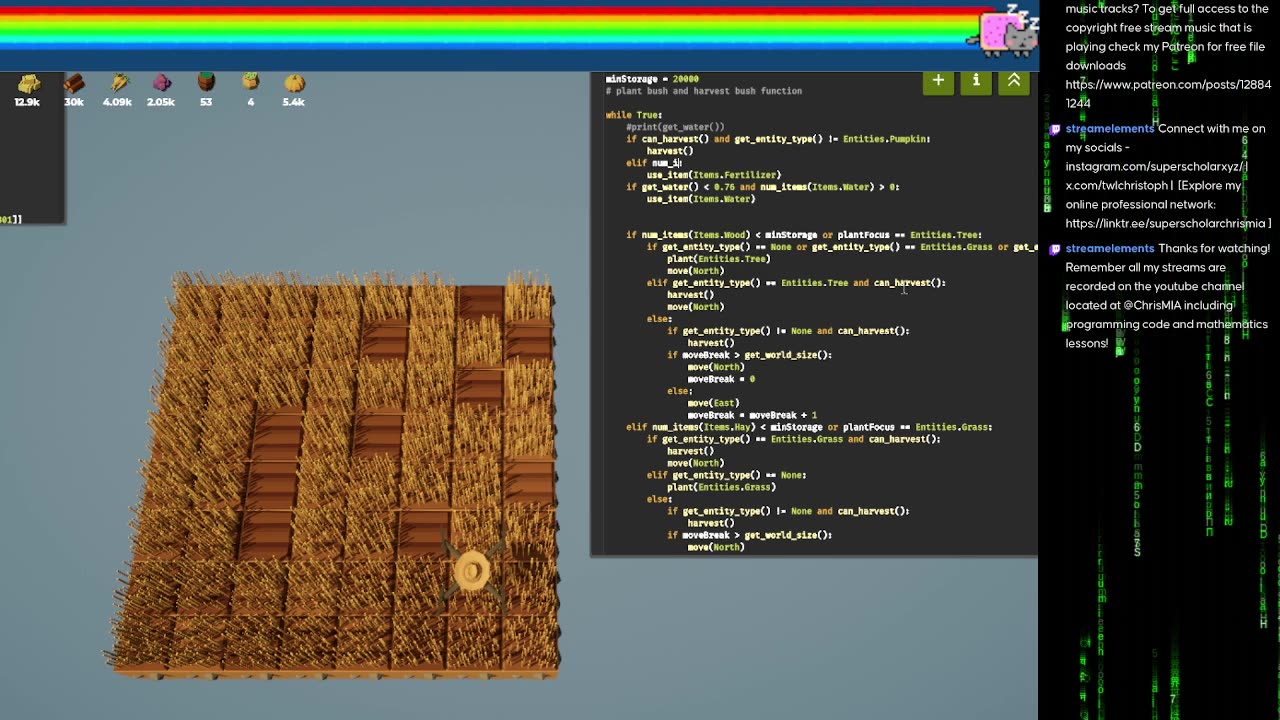Click the '@ChrisMIA' channel mention in chat
Screen dimensions: 1280x720
[1152, 305]
